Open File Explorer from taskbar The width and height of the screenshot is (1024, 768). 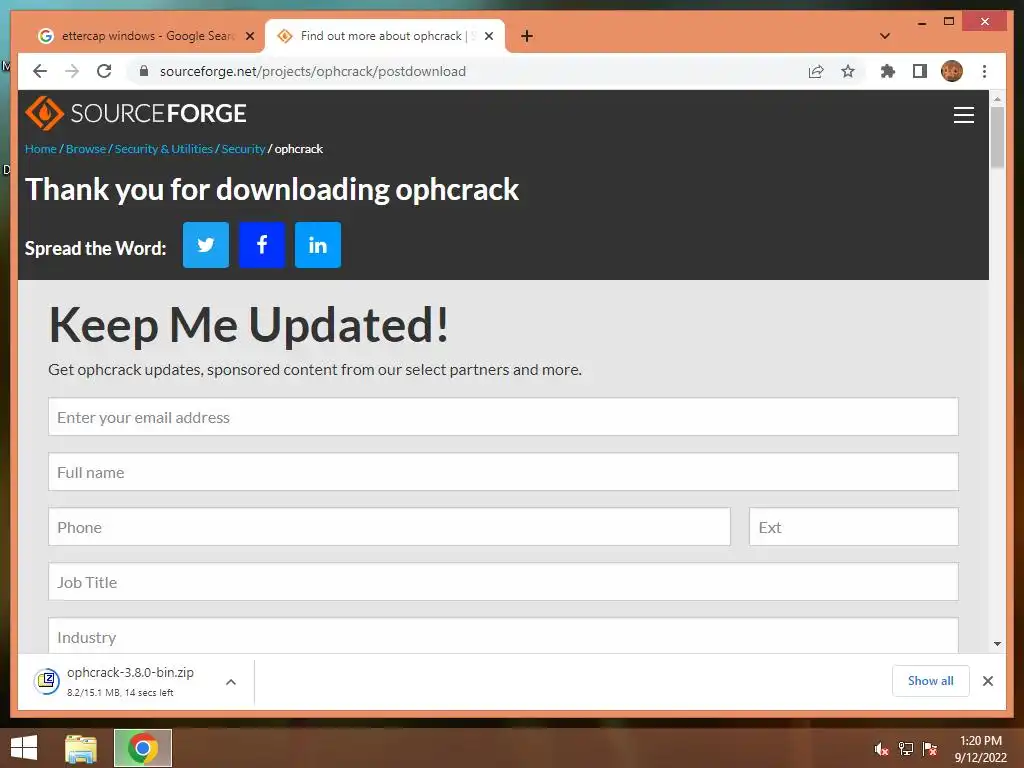81,748
